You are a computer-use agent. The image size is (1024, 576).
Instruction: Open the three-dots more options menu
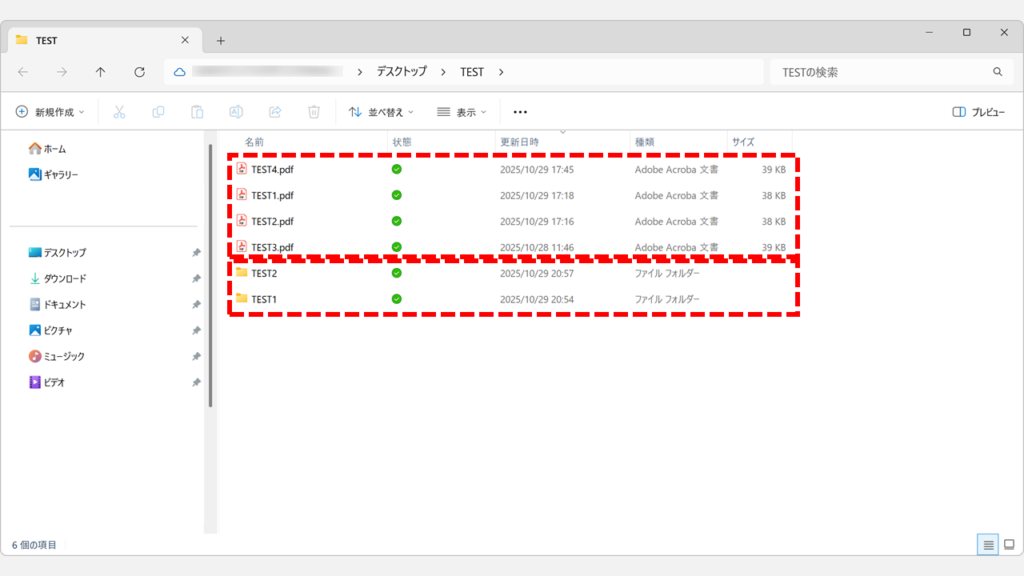pyautogui.click(x=520, y=112)
